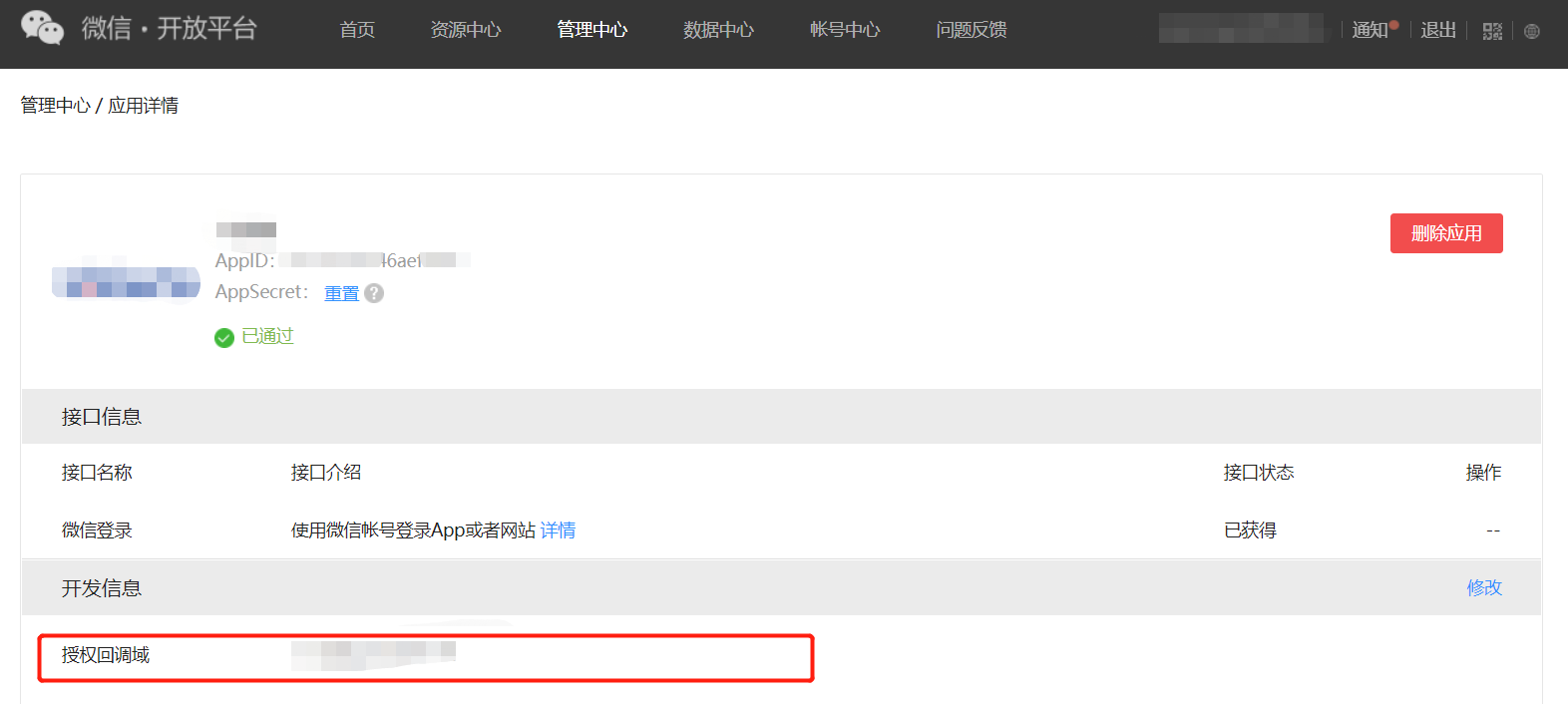Click the 已通过 status text

pos(267,337)
